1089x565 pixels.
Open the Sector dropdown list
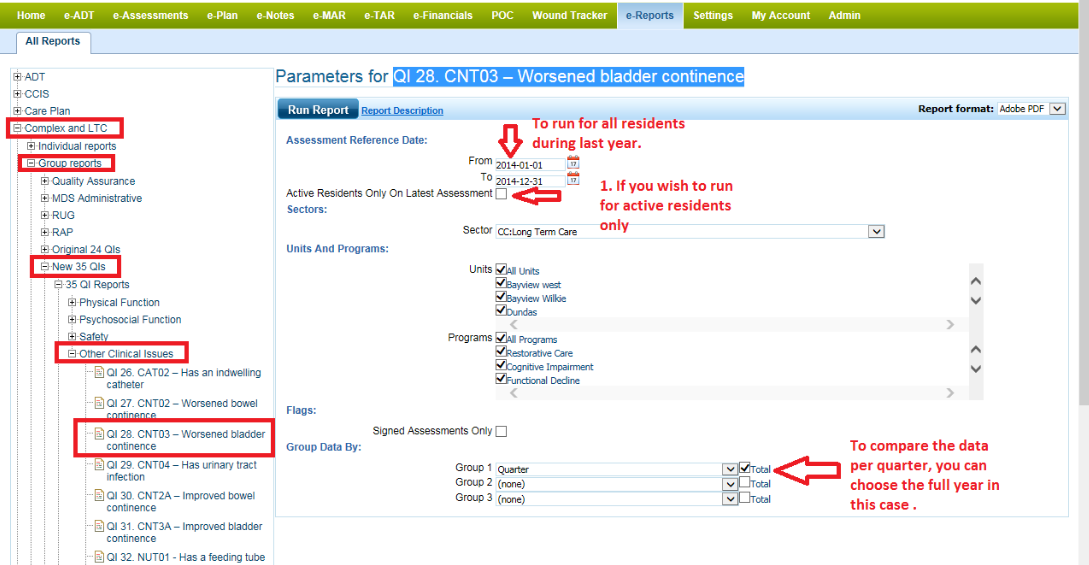[x=876, y=231]
